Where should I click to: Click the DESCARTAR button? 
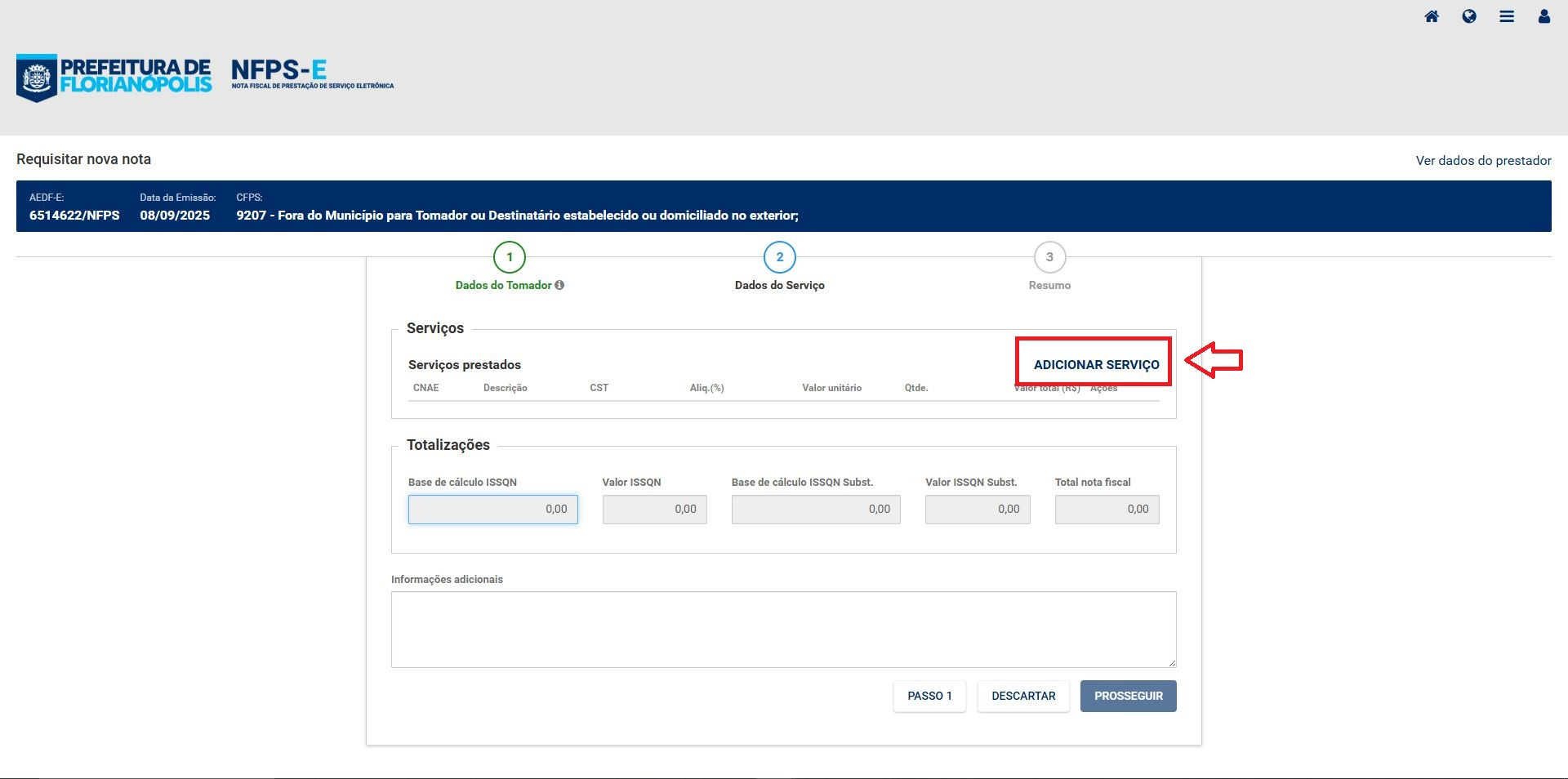point(1022,696)
